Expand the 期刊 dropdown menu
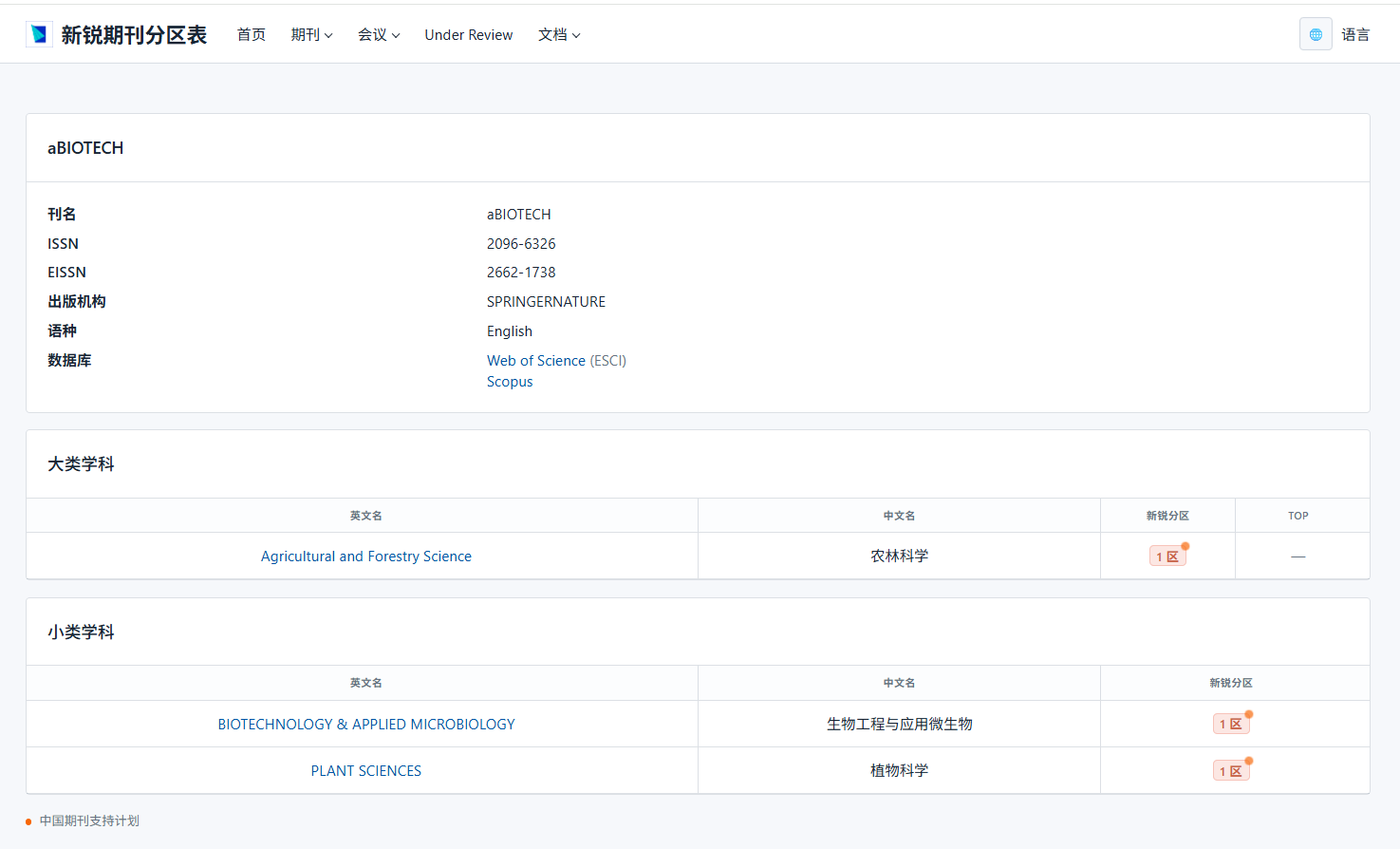 (x=311, y=35)
